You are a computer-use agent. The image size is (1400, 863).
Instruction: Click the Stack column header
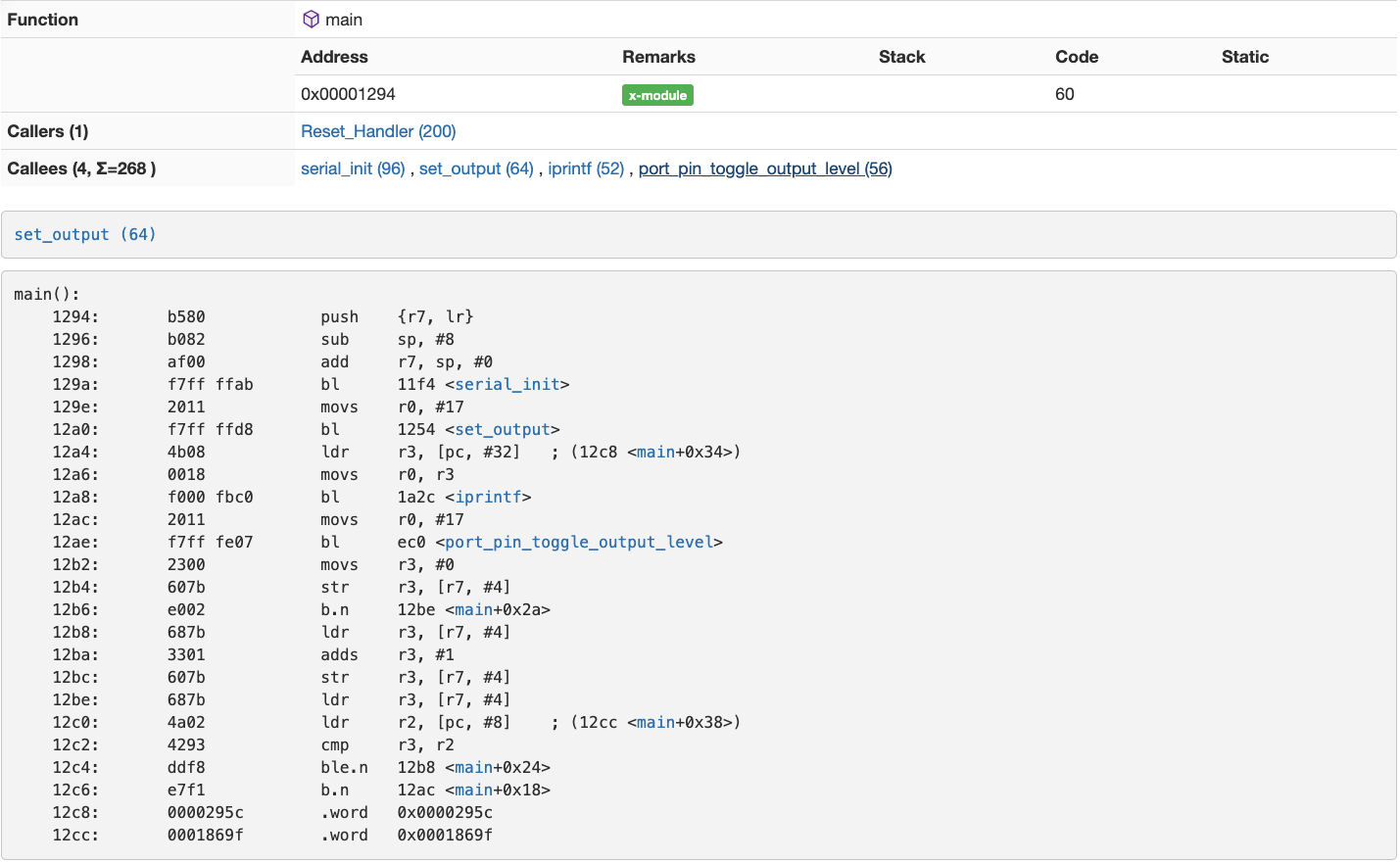coord(901,57)
